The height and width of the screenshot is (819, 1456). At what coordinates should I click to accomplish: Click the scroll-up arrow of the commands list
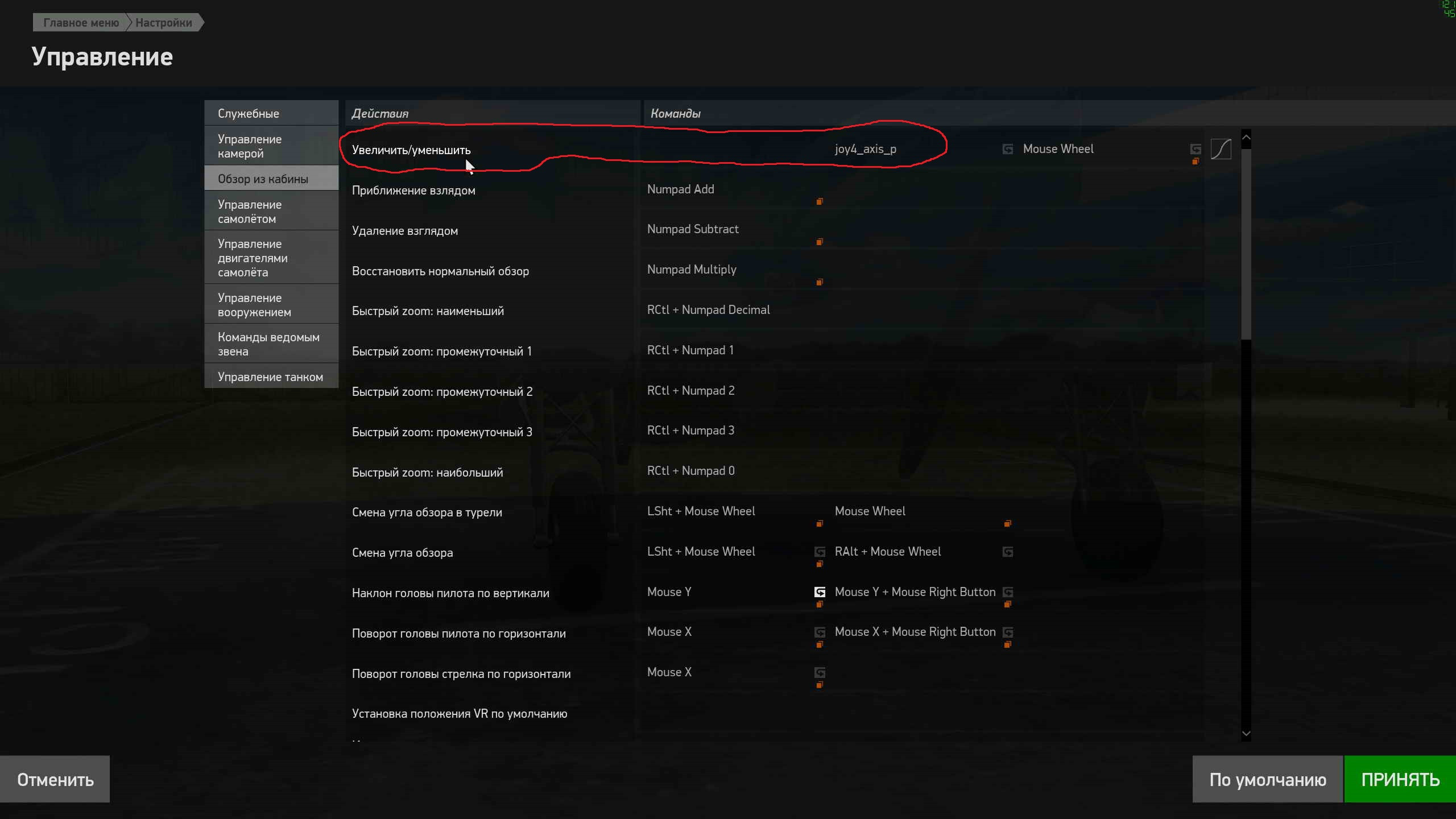point(1246,138)
